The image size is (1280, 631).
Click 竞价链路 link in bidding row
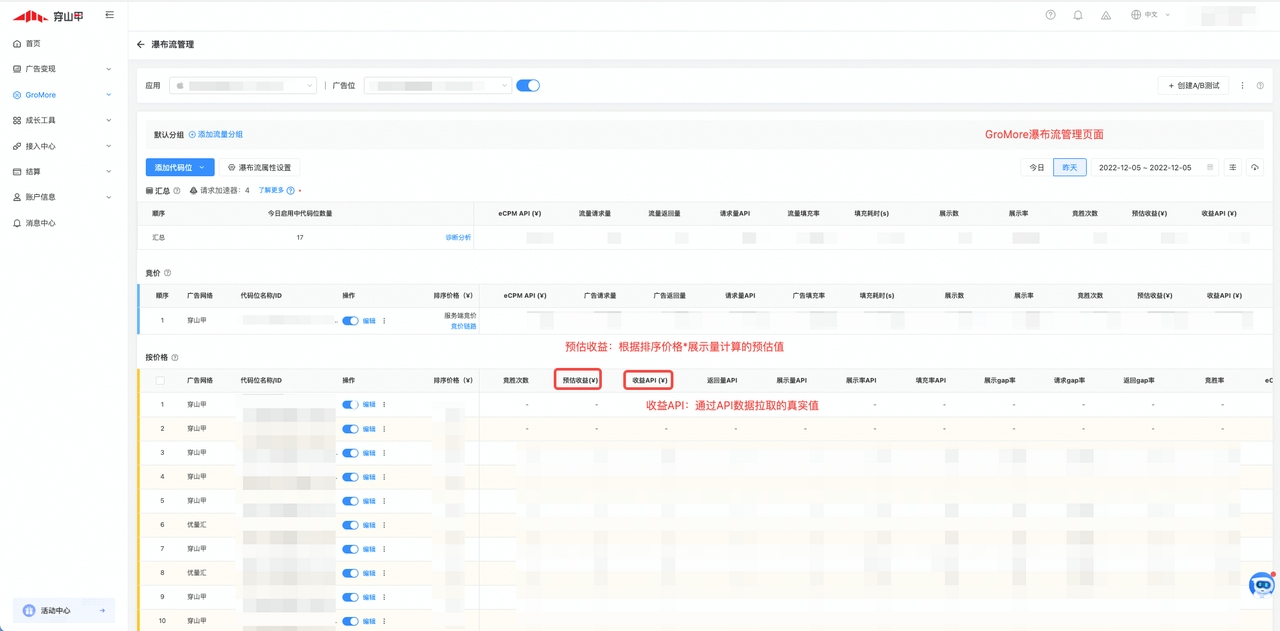pos(463,327)
